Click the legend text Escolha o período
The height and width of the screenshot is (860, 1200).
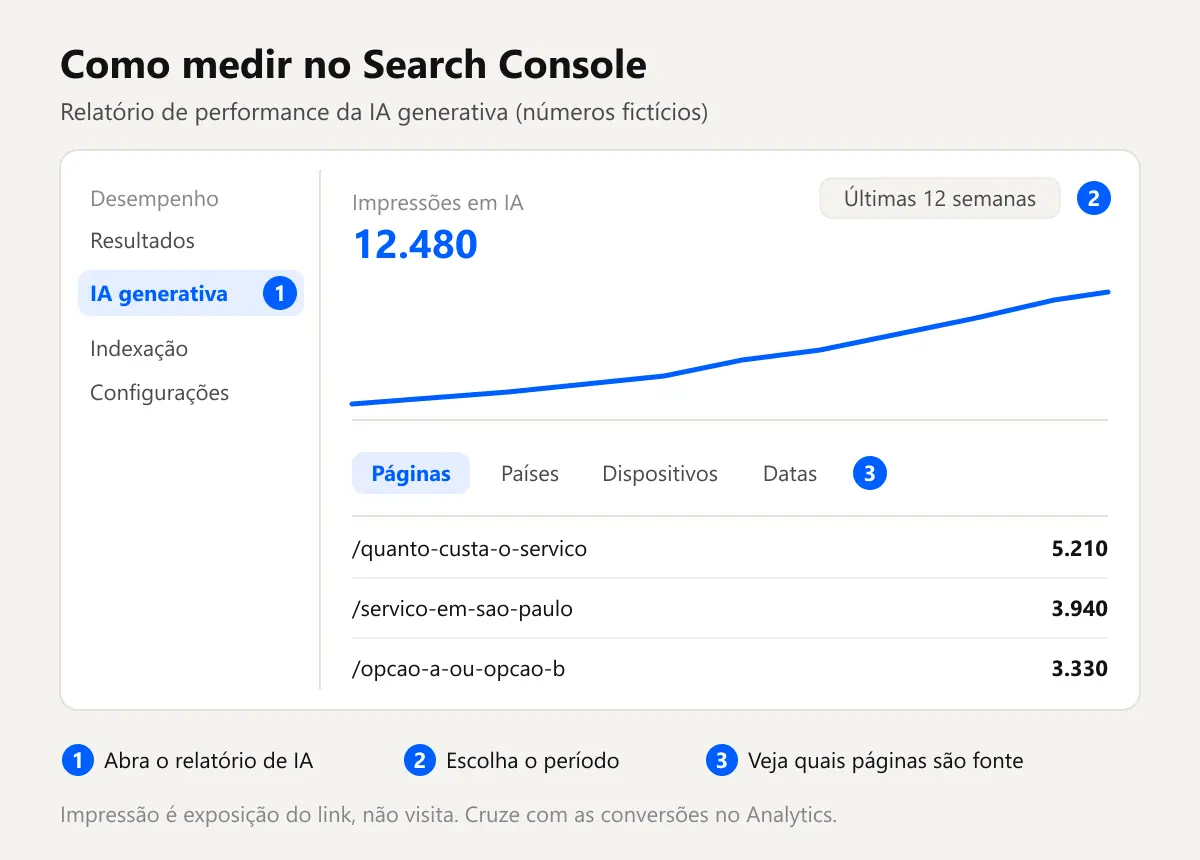[533, 761]
